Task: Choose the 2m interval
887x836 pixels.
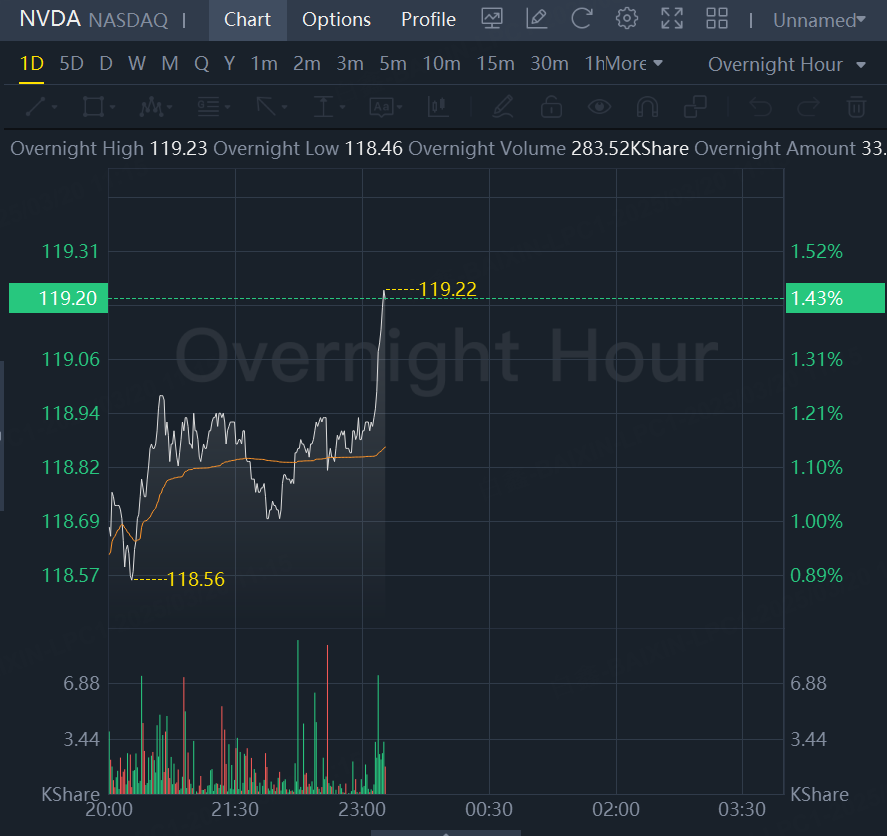Action: point(307,63)
